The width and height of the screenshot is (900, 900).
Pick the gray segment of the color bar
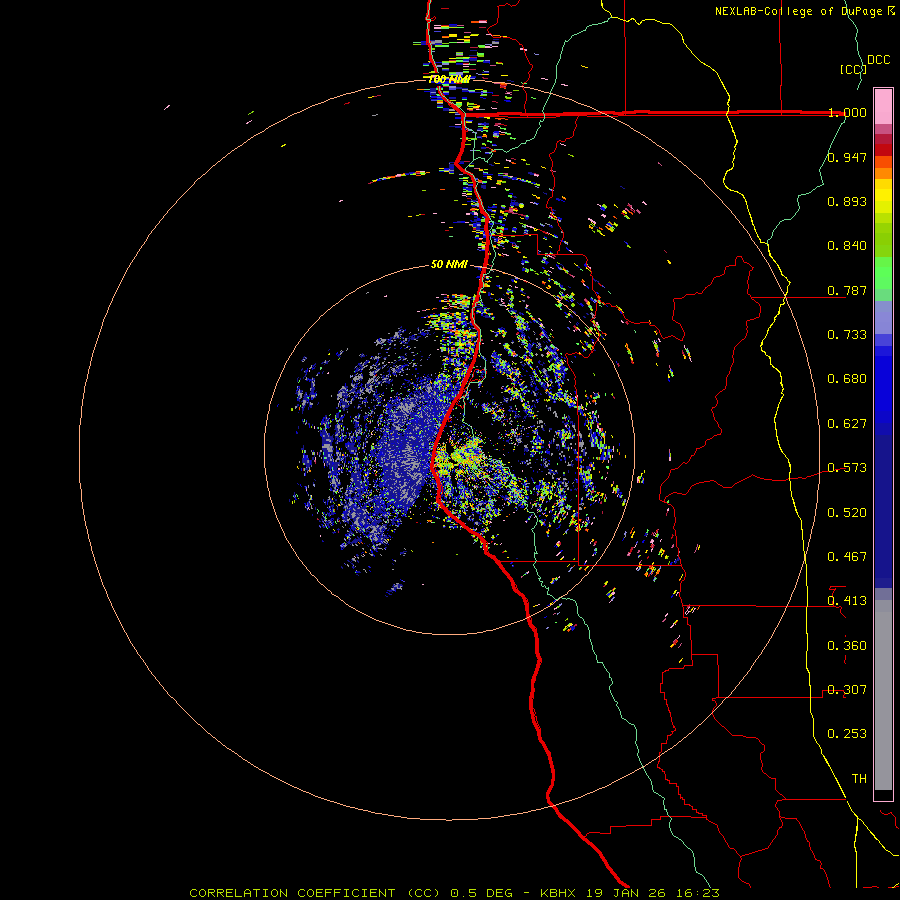click(x=883, y=695)
